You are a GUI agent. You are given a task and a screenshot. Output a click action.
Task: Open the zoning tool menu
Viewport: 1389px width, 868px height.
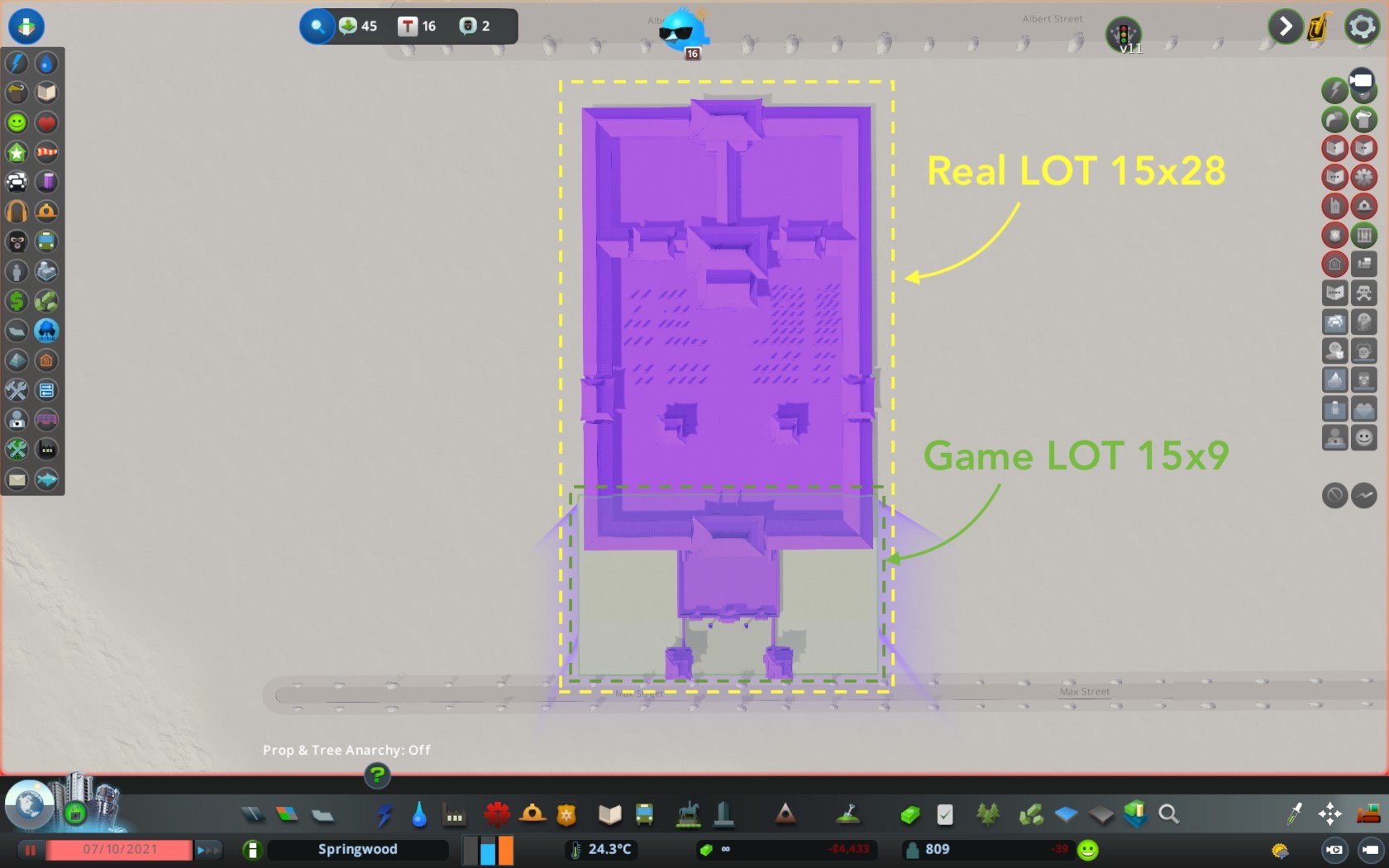(287, 815)
